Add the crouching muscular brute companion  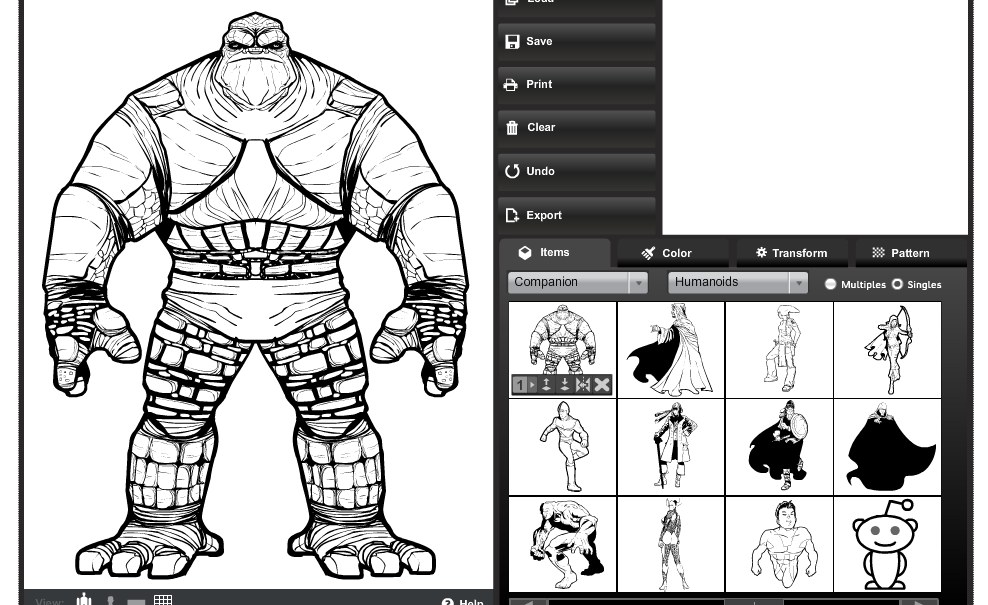pos(563,544)
